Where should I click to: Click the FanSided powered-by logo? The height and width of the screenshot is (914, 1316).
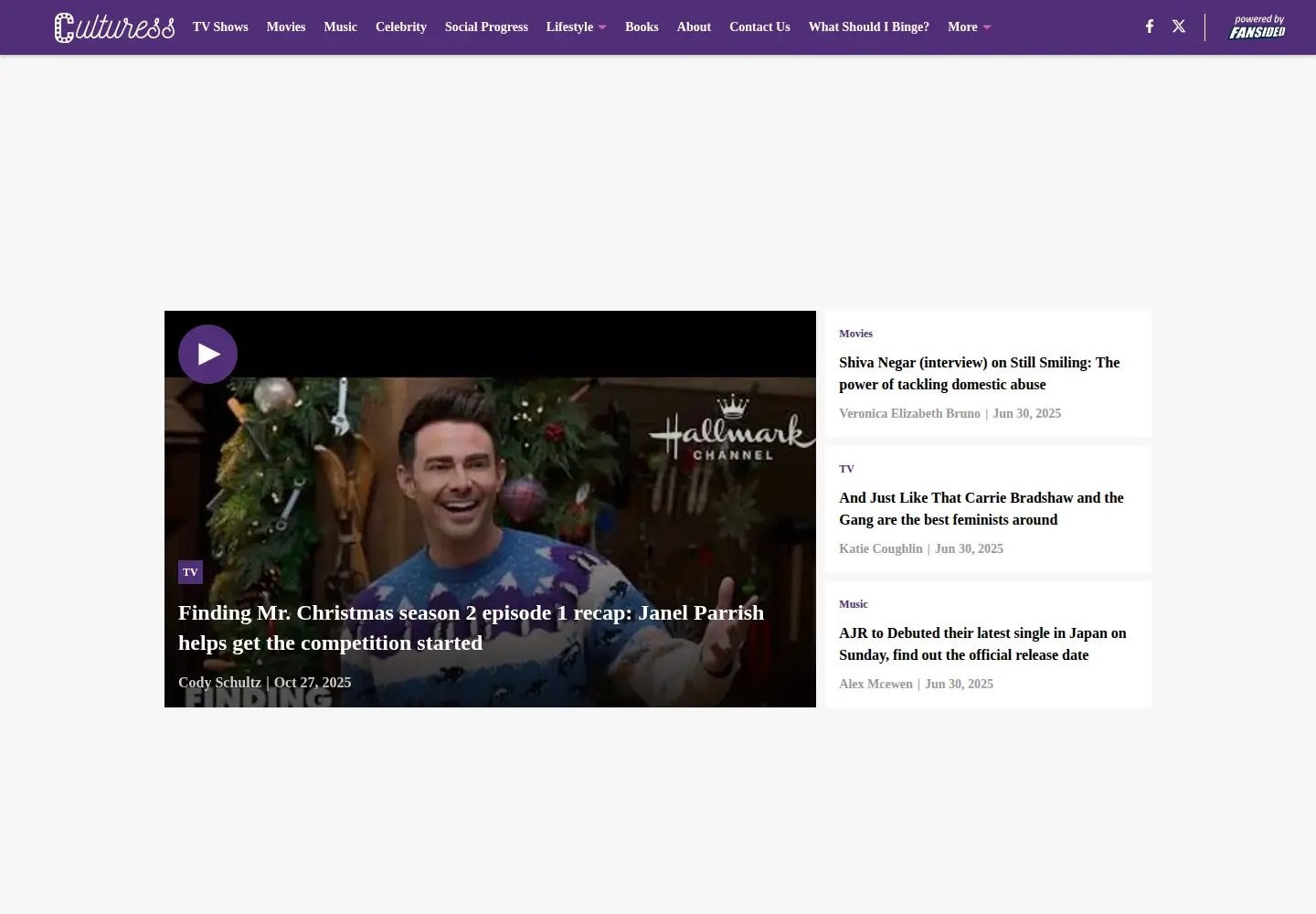coord(1257,27)
